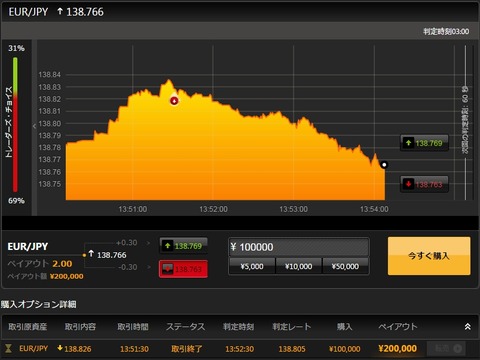Click the ペイアウト 2.00 payout rate text
Viewport: 480px width, 360px height.
coord(40,264)
